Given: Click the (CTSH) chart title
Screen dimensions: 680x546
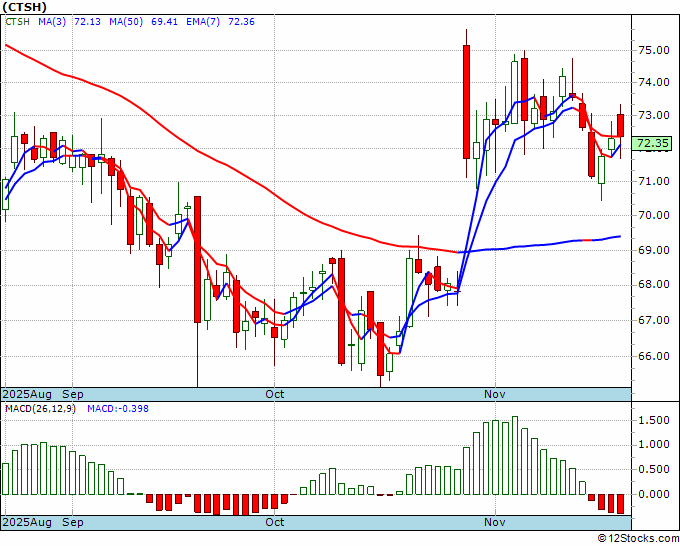Looking at the screenshot, I should (24, 7).
